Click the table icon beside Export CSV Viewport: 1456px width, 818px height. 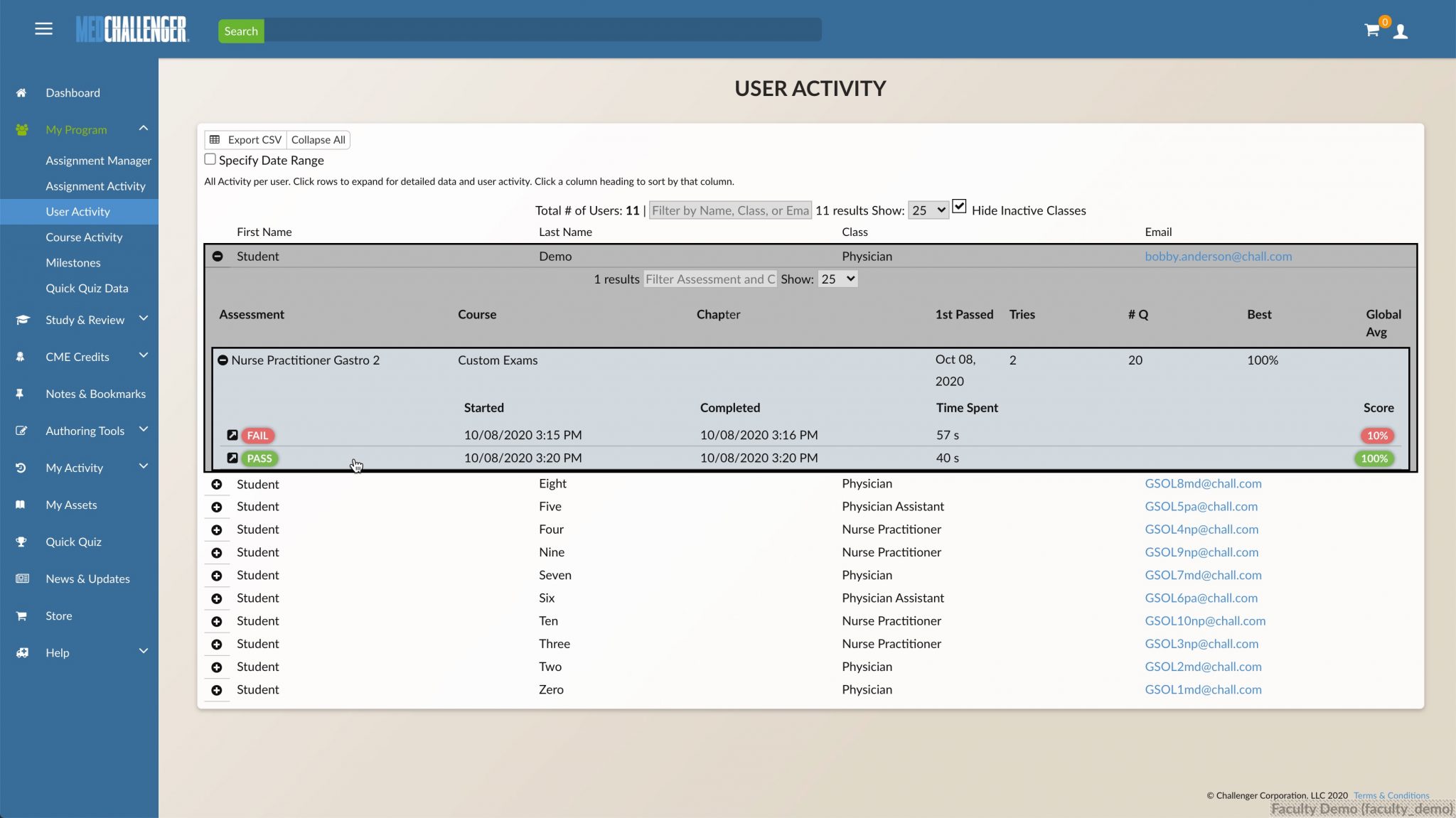click(214, 140)
